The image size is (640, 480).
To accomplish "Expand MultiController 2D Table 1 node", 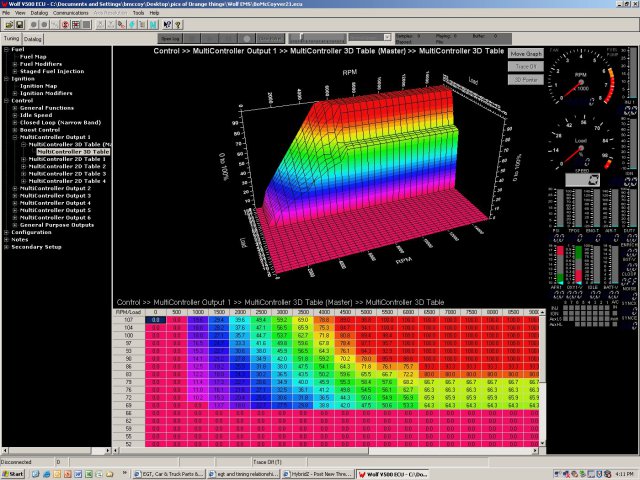I will coord(24,158).
